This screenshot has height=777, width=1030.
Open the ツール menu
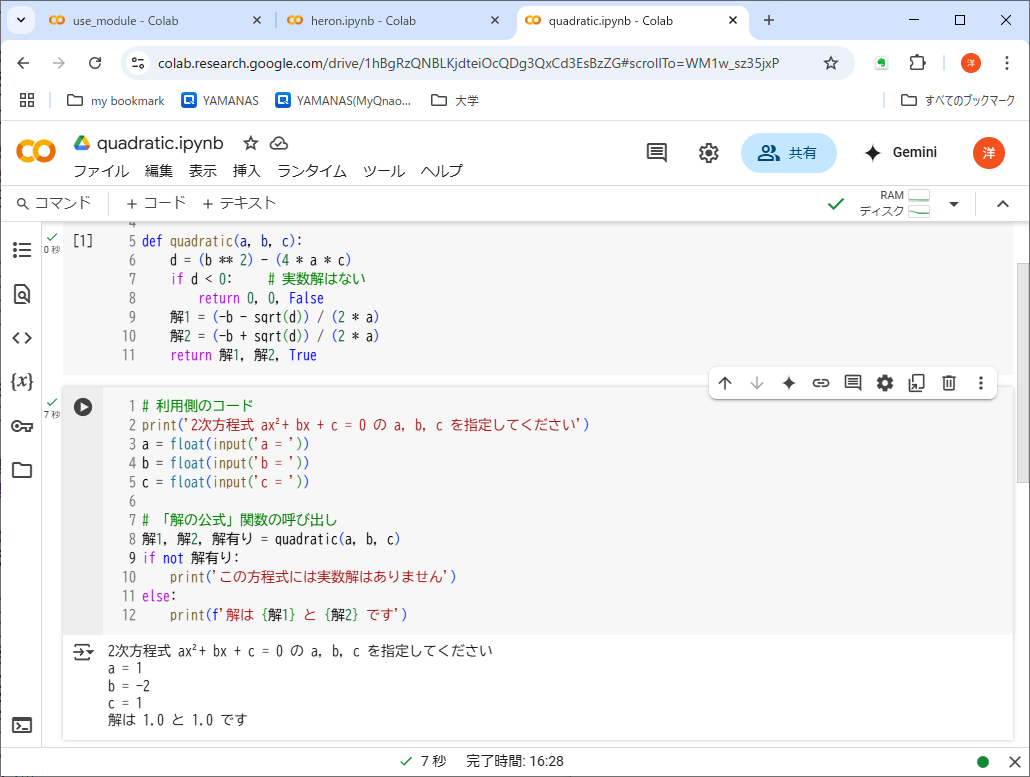tap(384, 171)
